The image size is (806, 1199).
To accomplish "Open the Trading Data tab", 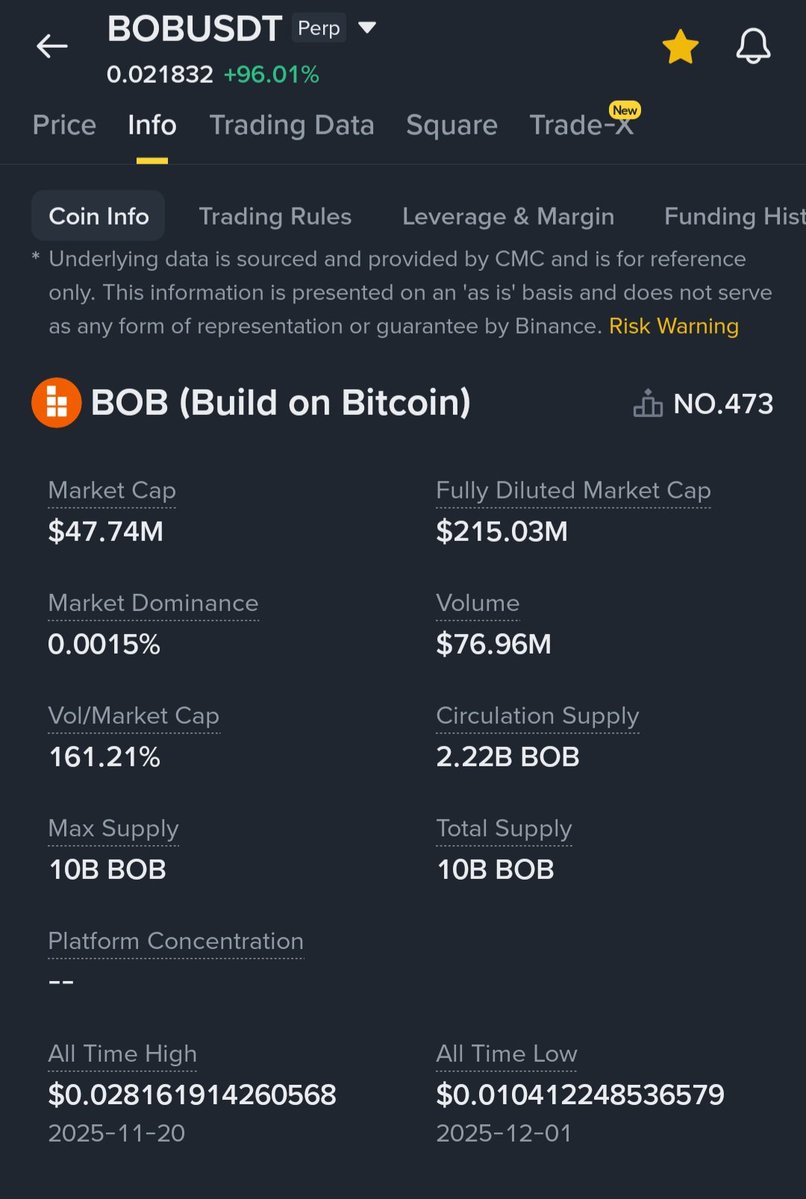I will point(291,125).
